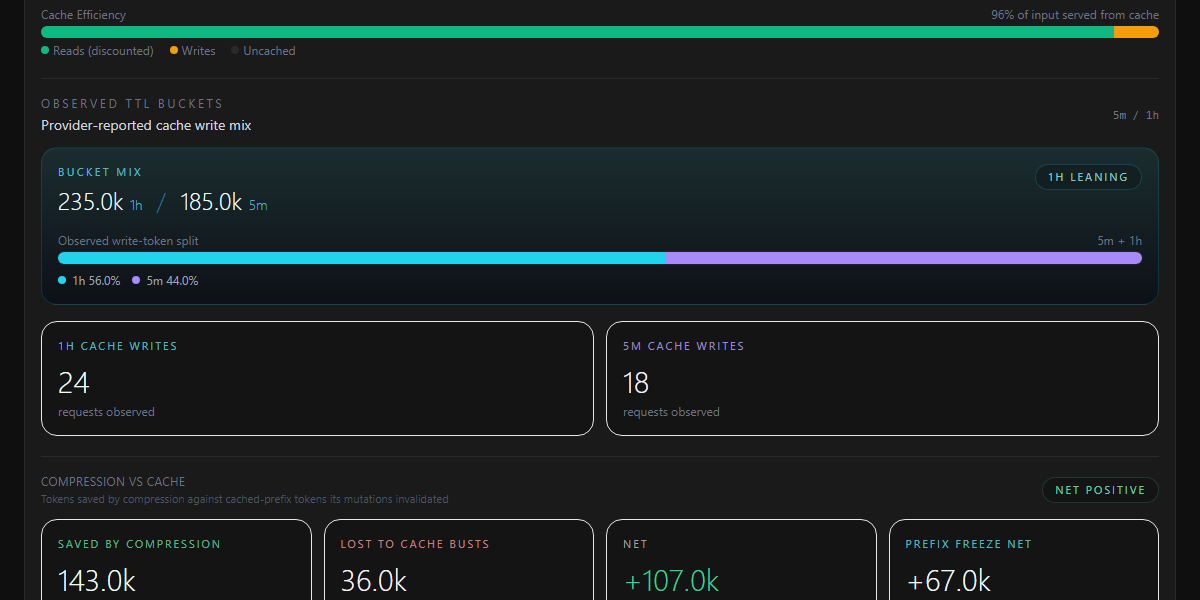Image resolution: width=1200 pixels, height=600 pixels.
Task: Click the cyan 1h 56.0% legend dot
Action: pyautogui.click(x=62, y=281)
